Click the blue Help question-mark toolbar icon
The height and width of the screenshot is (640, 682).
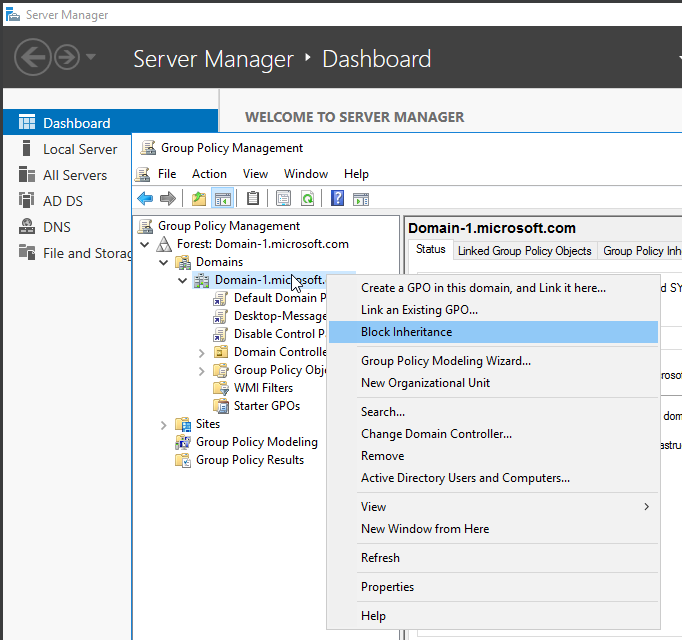point(338,199)
